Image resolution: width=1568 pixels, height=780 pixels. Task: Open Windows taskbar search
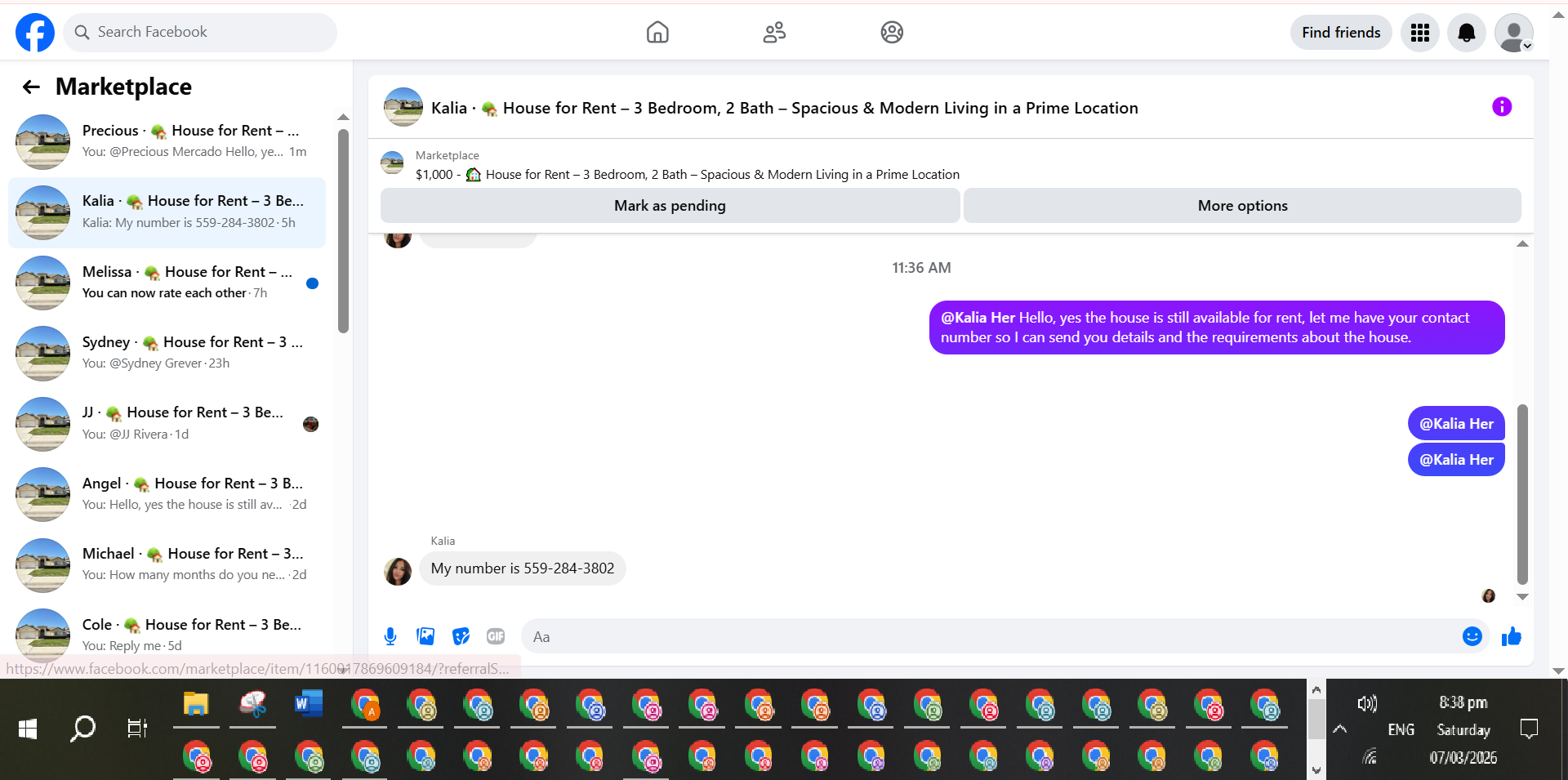[x=82, y=729]
